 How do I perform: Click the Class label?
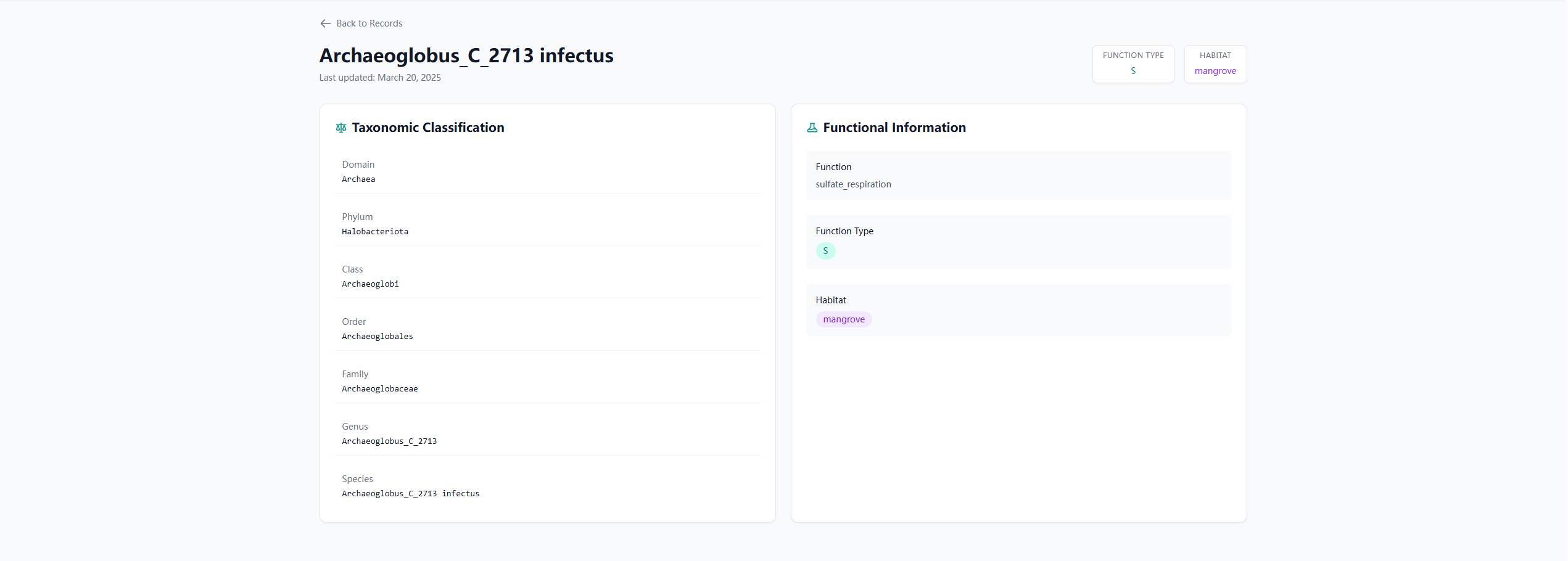click(x=352, y=269)
